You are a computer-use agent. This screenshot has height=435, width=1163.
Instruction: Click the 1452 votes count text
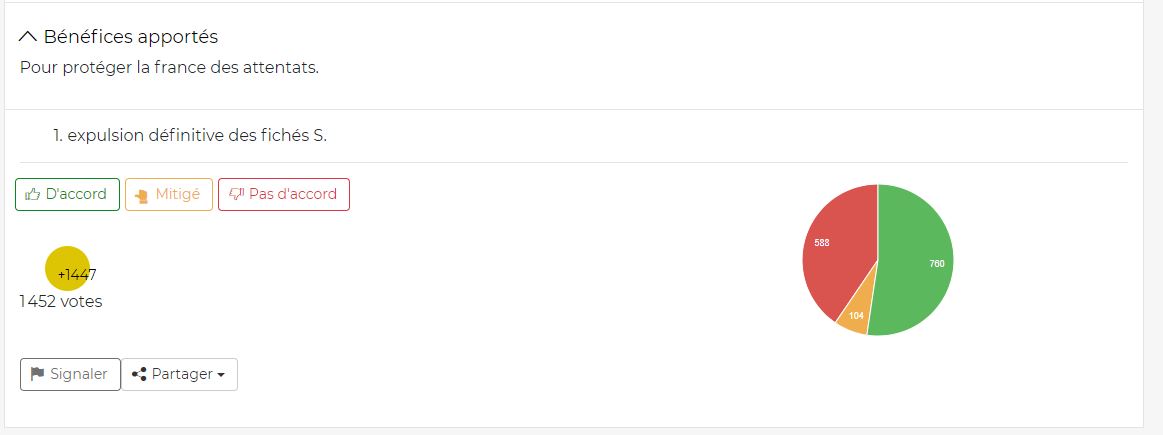pyautogui.click(x=61, y=301)
